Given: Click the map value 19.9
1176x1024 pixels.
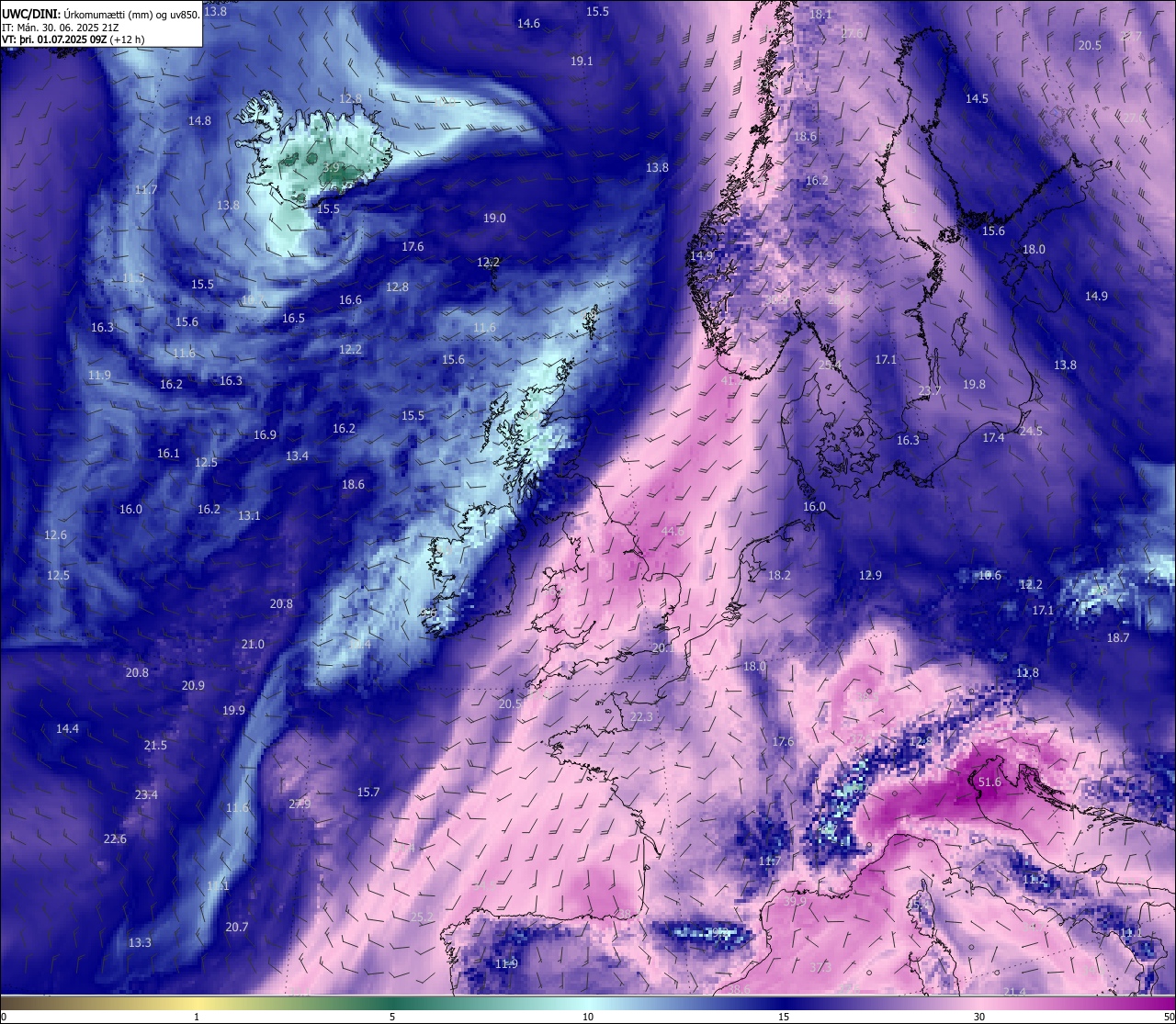Looking at the screenshot, I should click(233, 711).
